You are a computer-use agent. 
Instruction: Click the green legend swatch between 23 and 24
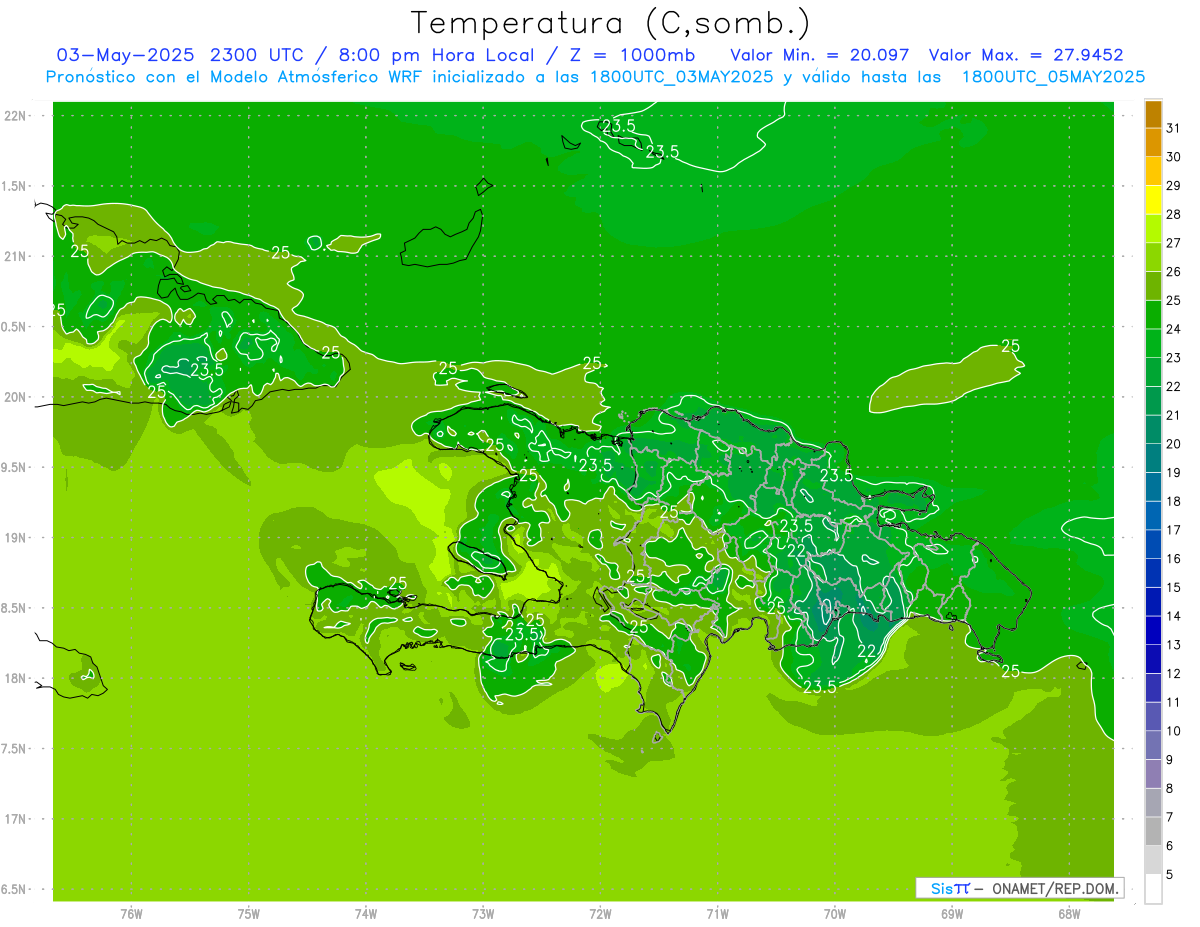[1153, 344]
